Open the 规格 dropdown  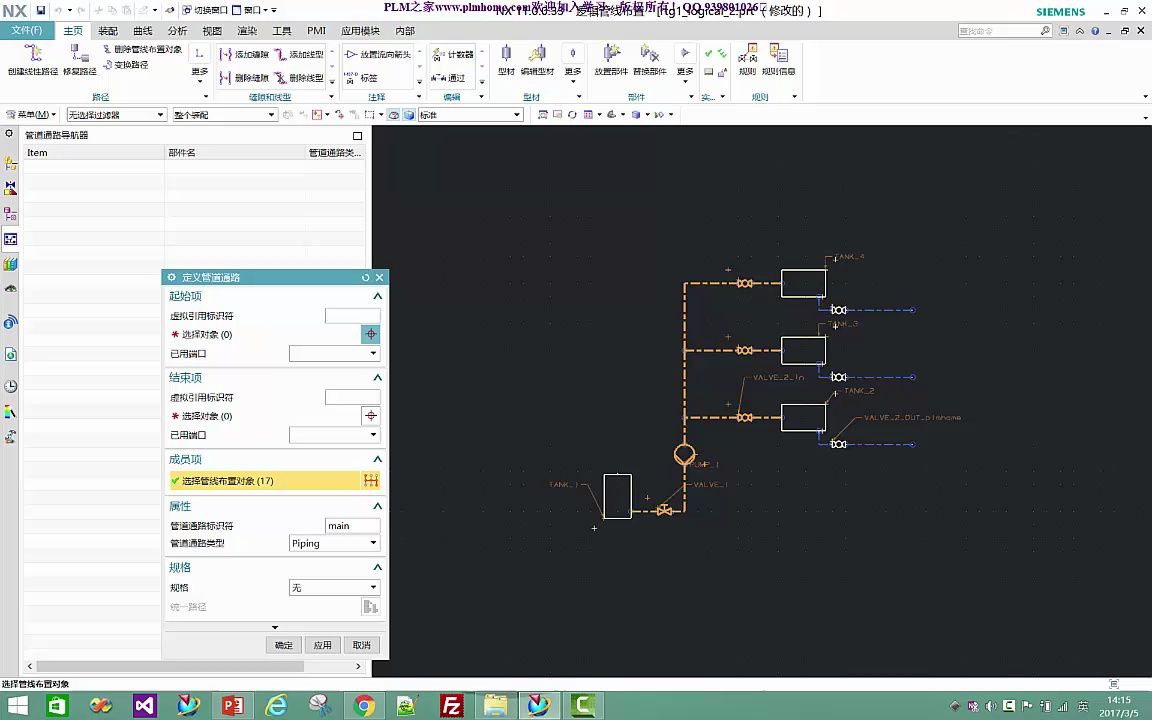coord(334,588)
